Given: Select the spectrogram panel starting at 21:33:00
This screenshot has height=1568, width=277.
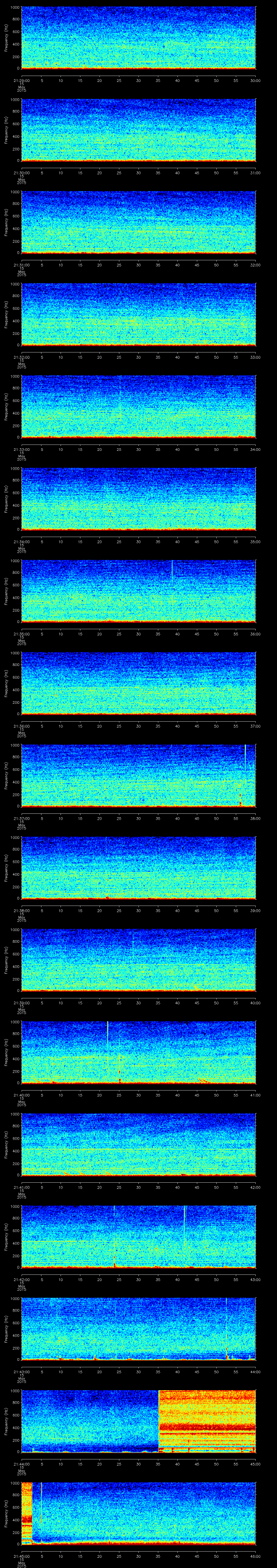Looking at the screenshot, I should pyautogui.click(x=138, y=407).
